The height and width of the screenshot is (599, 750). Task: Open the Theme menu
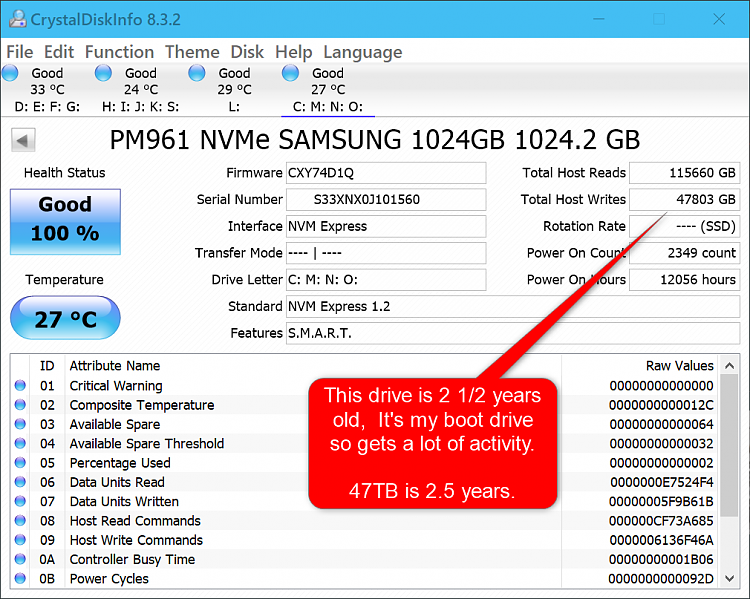pyautogui.click(x=192, y=52)
